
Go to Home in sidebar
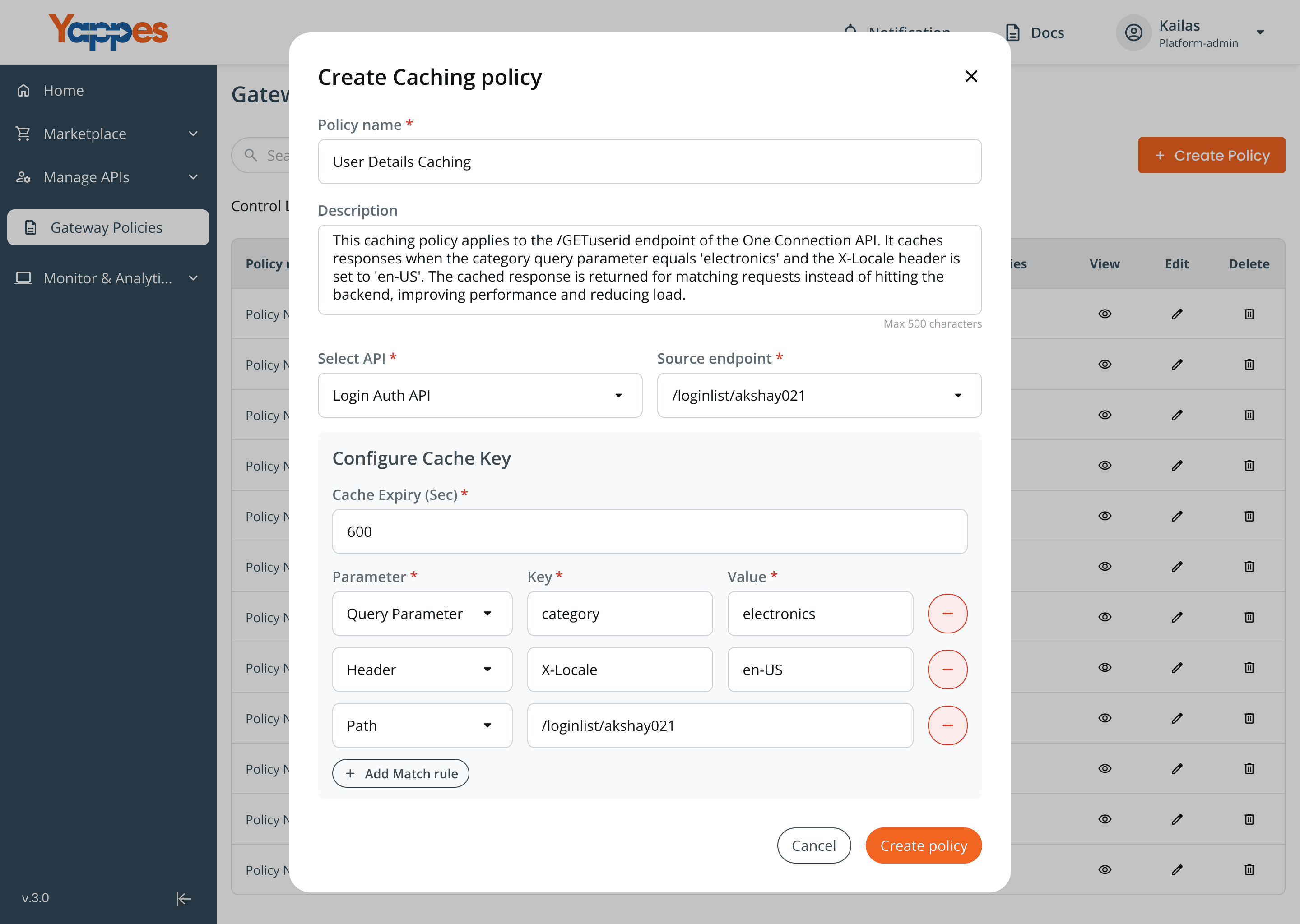click(x=63, y=91)
